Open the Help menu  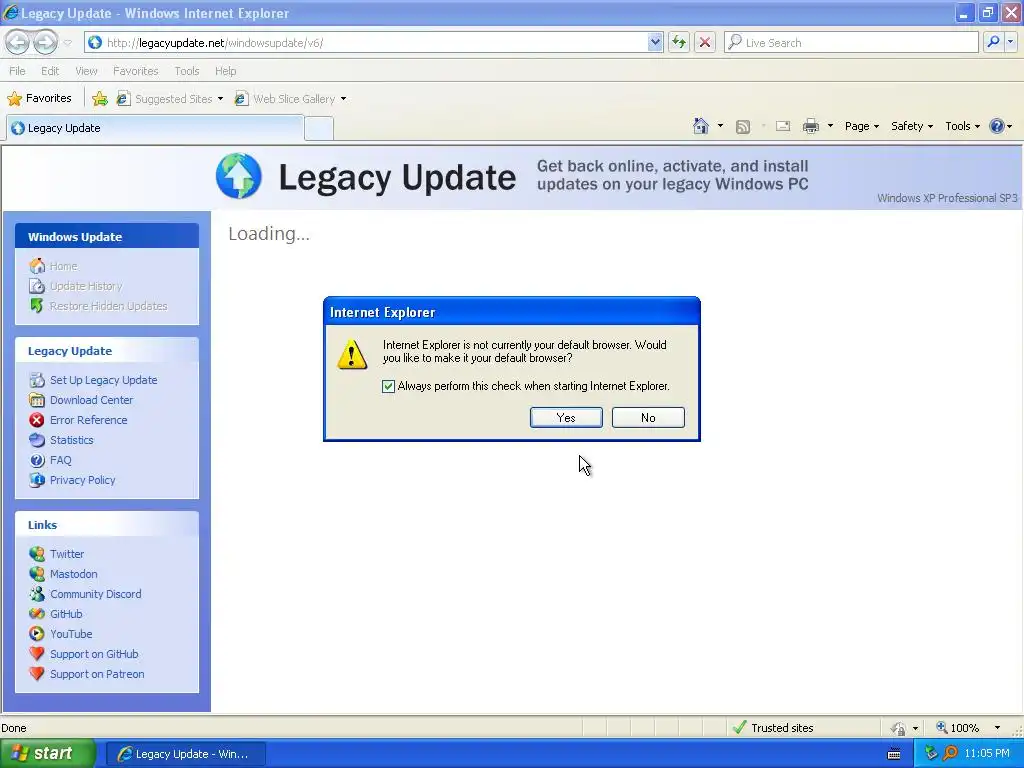225,71
